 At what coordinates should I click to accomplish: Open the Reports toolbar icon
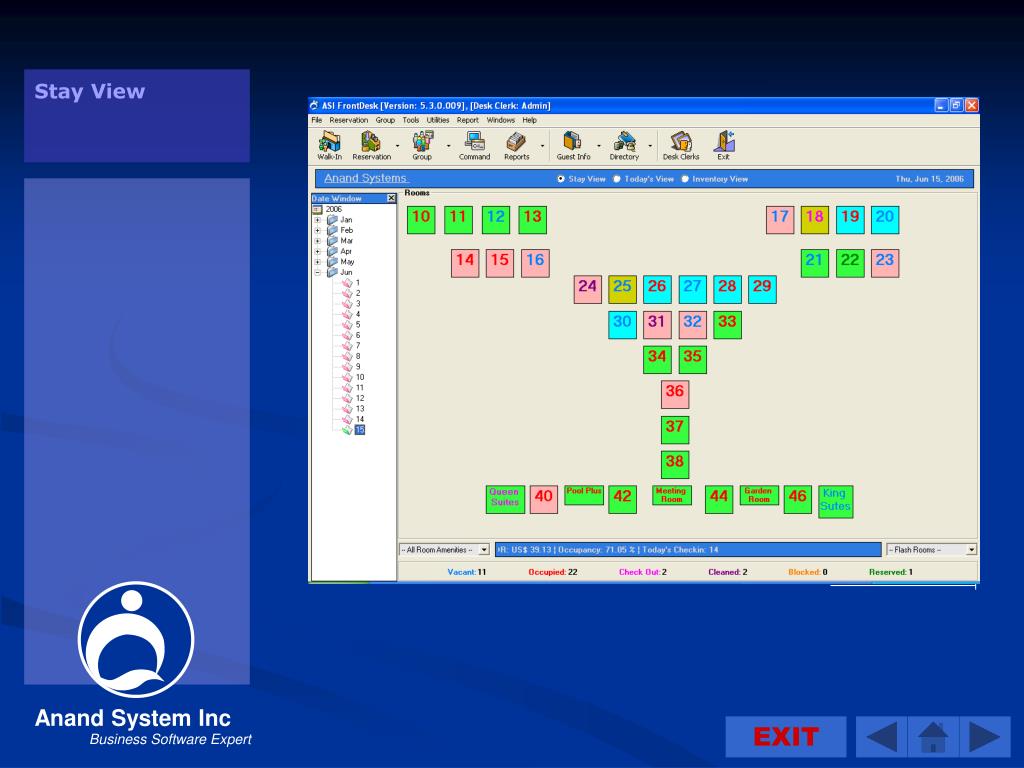(x=517, y=145)
